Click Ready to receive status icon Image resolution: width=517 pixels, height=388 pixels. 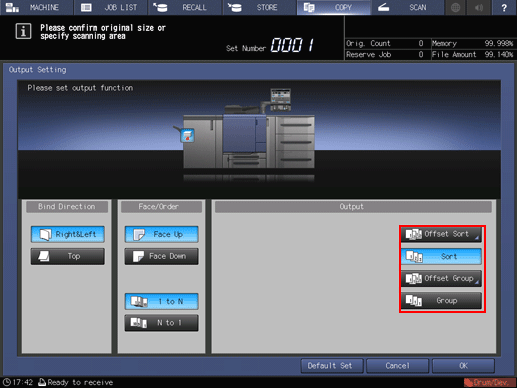[x=42, y=382]
